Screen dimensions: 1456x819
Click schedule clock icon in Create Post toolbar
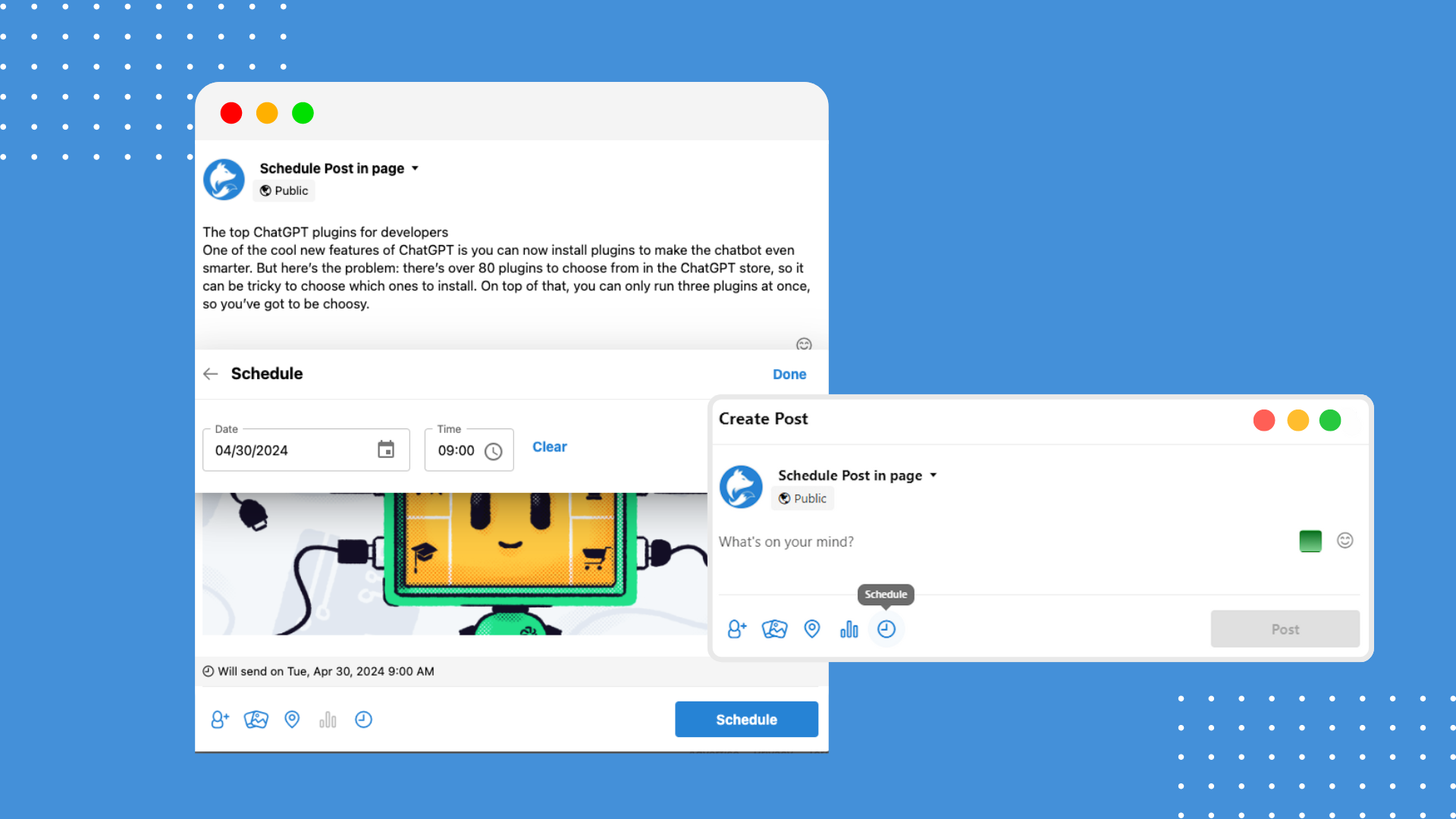pos(886,629)
